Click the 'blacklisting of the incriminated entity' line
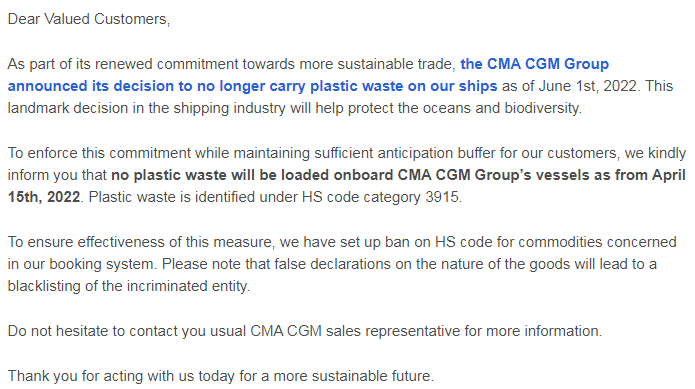The height and width of the screenshot is (389, 695). [x=128, y=286]
